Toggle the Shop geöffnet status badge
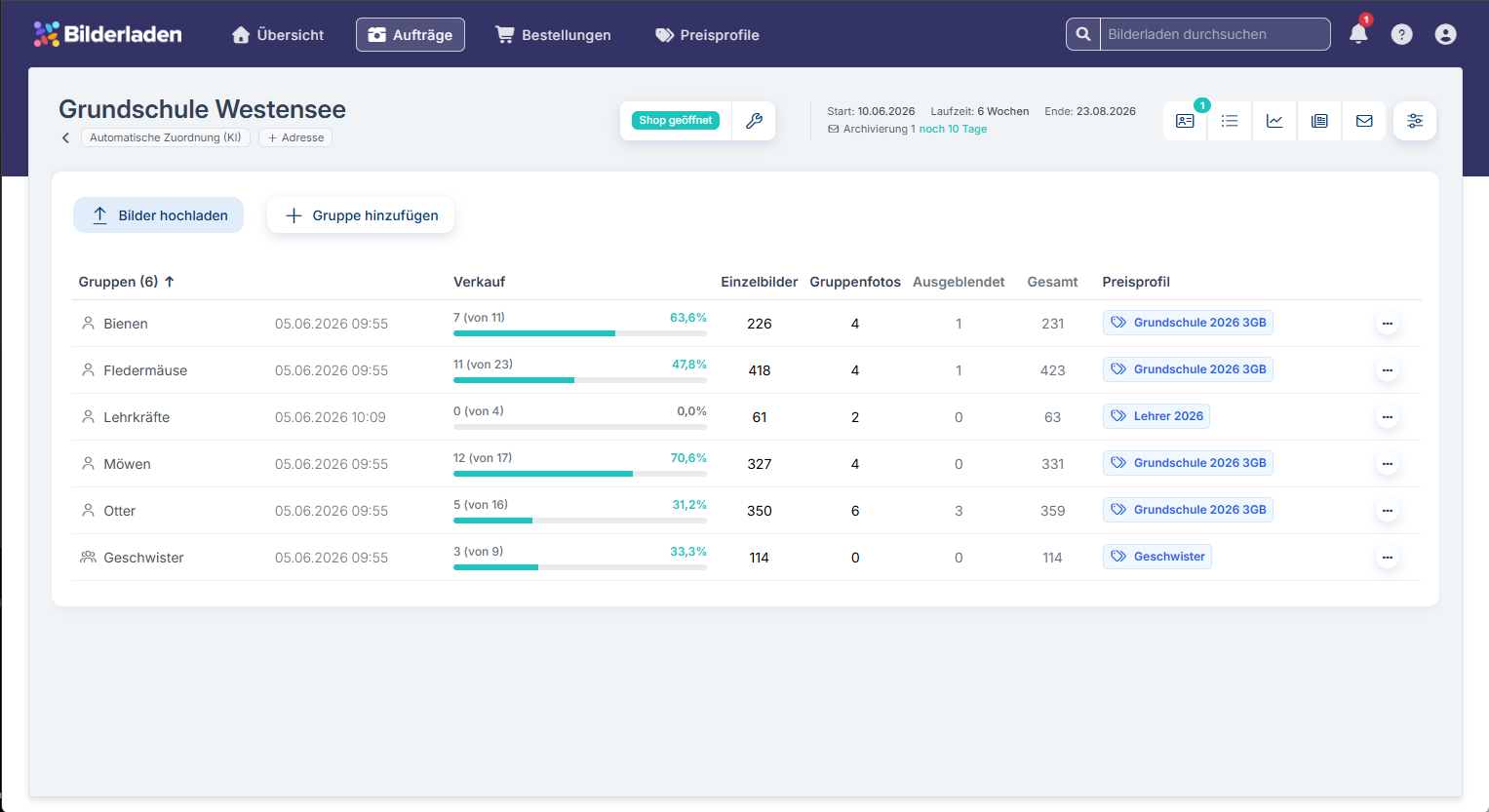This screenshot has height=812, width=1489. [x=676, y=121]
